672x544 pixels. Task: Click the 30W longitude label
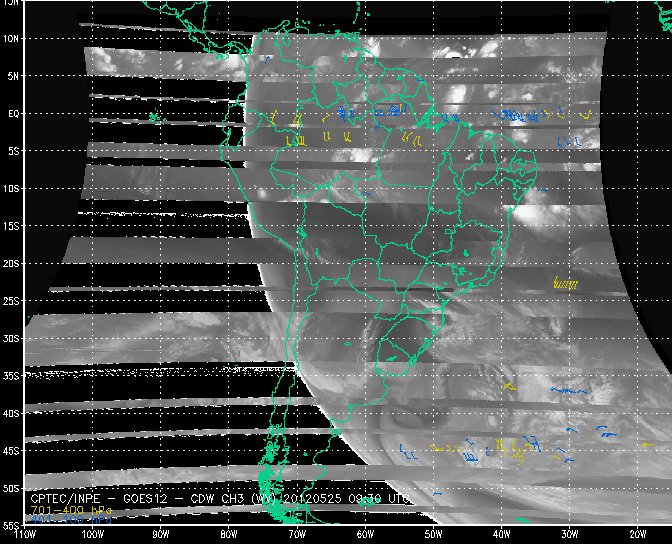click(x=570, y=534)
